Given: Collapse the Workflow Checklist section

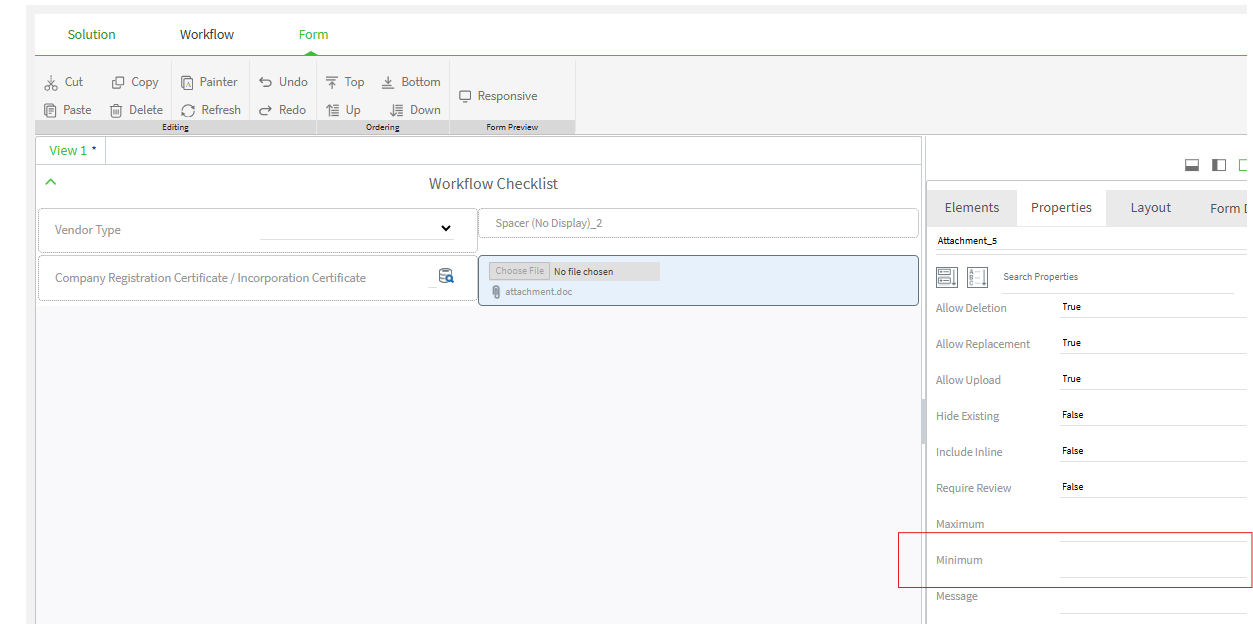Looking at the screenshot, I should coord(51,182).
